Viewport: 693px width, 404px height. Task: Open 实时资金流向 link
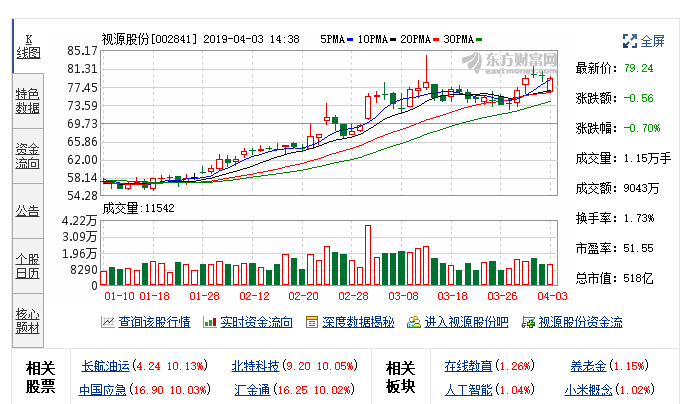[256, 322]
